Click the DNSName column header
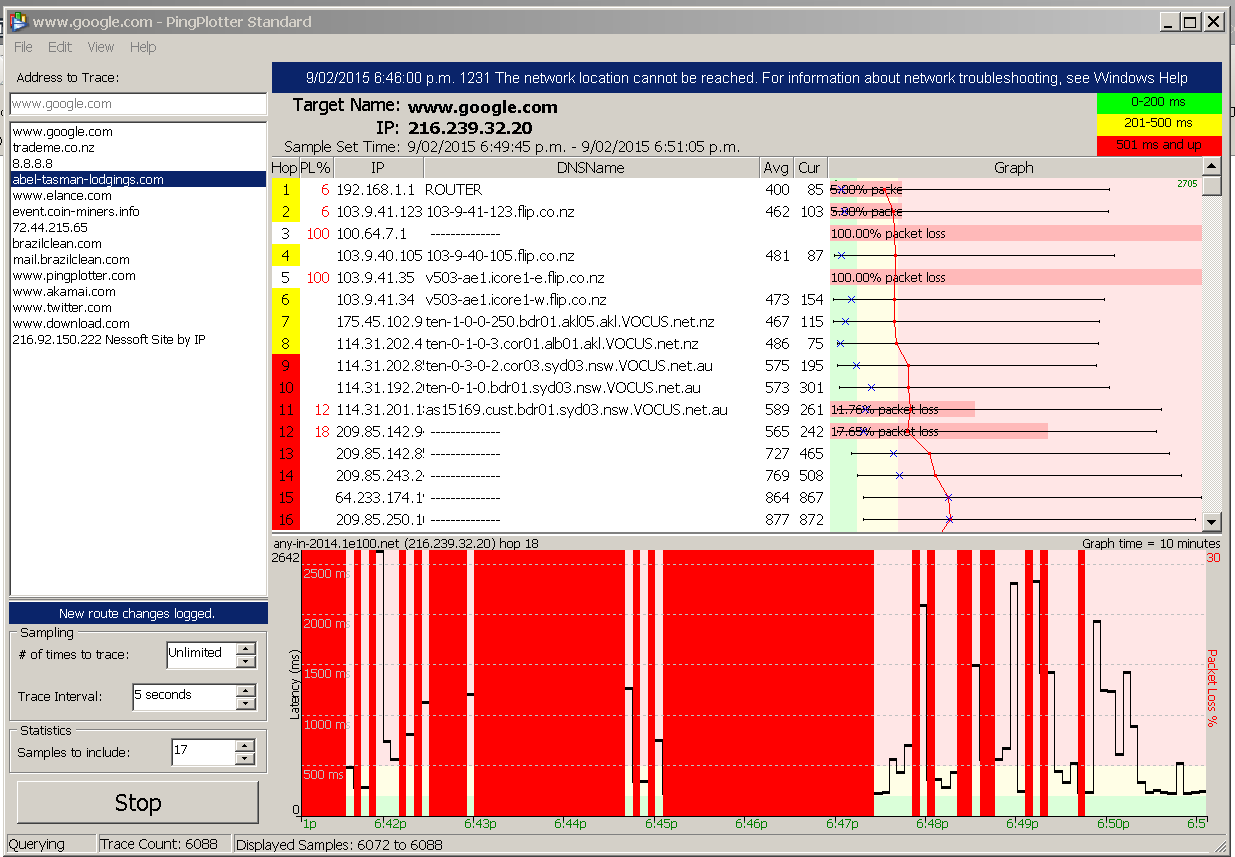Screen dimensions: 1235x857 590,168
